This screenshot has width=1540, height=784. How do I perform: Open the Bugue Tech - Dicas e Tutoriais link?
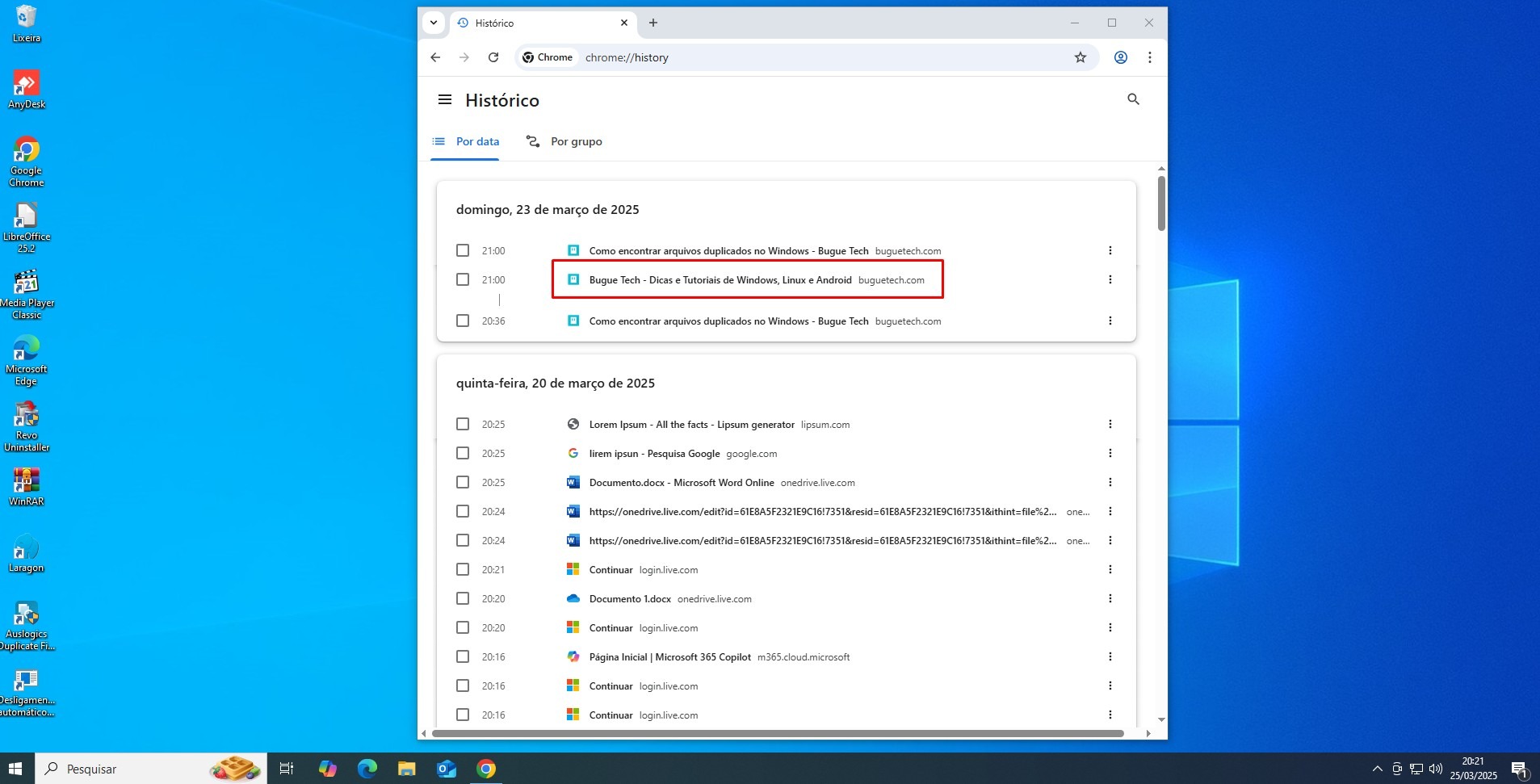click(720, 279)
